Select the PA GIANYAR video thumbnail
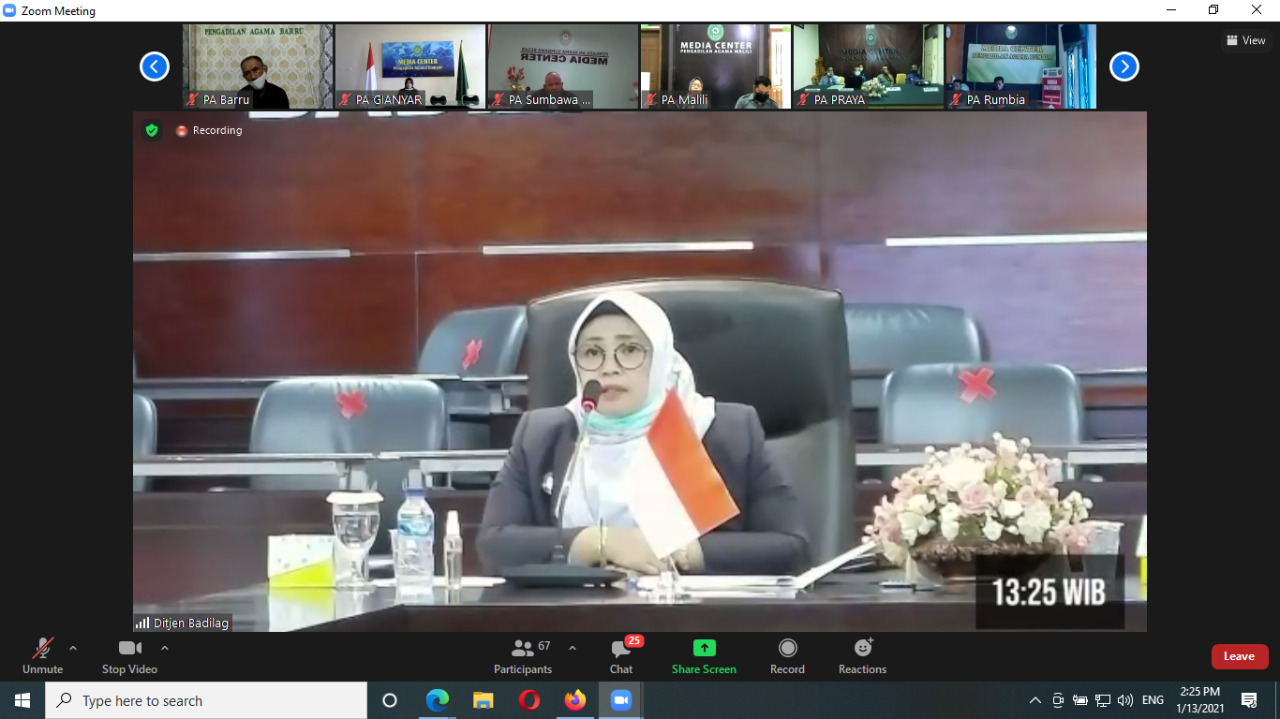Viewport: 1280px width, 719px height. click(x=410, y=66)
